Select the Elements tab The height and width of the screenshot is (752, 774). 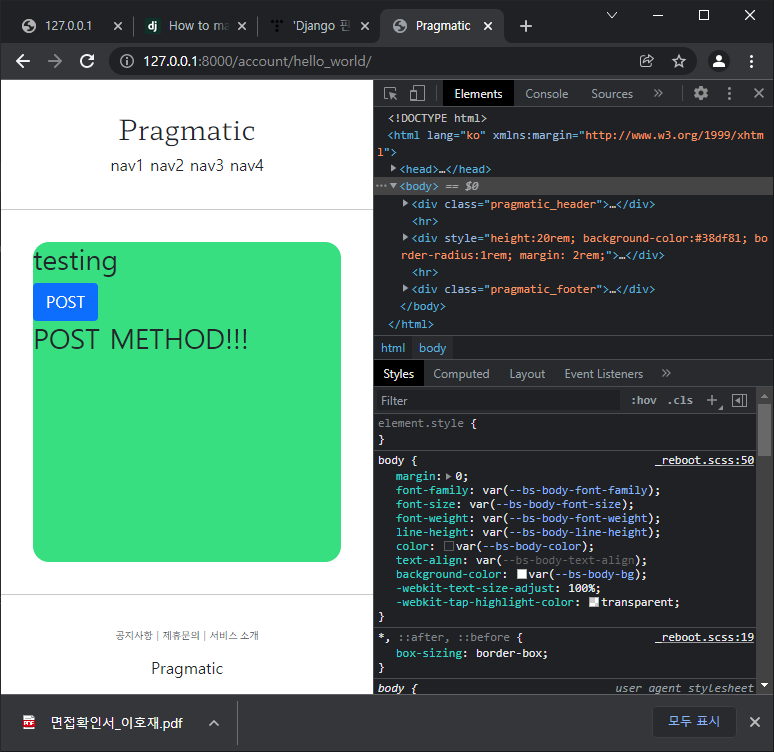click(x=478, y=94)
